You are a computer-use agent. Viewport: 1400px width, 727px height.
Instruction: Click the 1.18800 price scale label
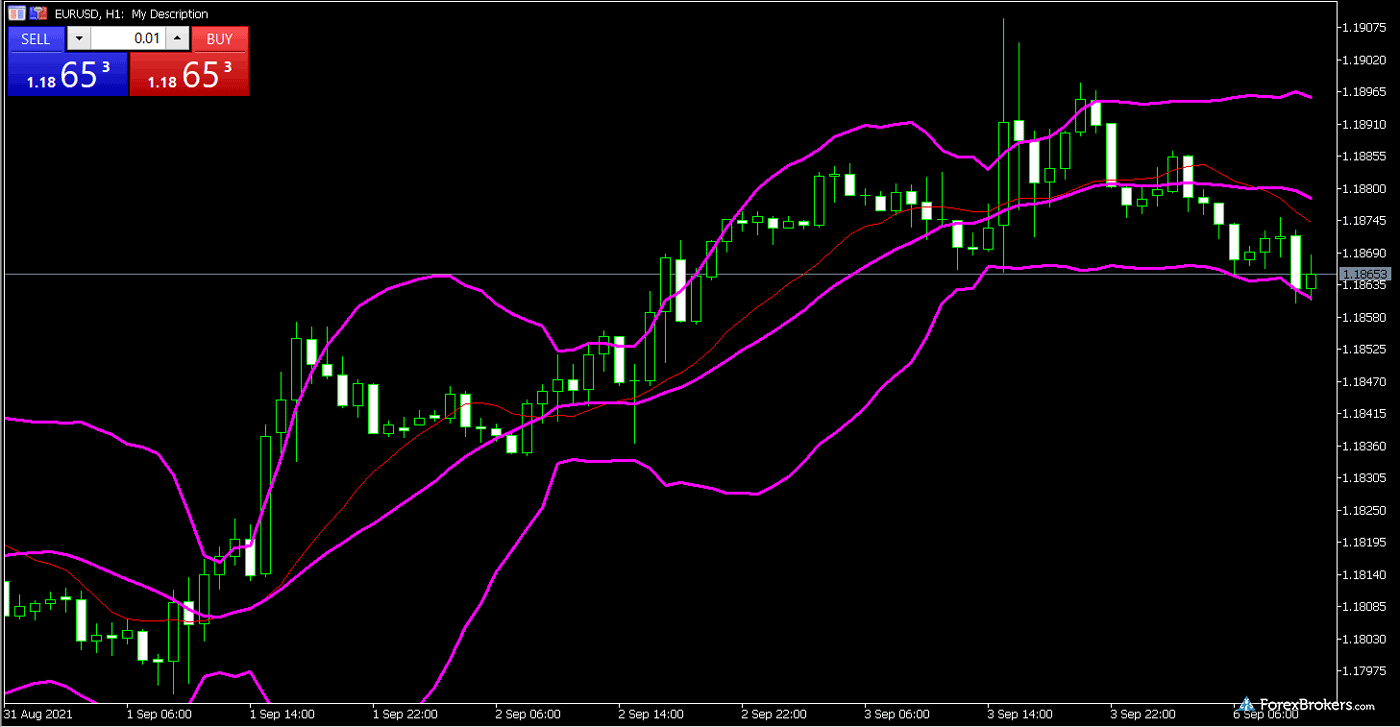click(1366, 189)
